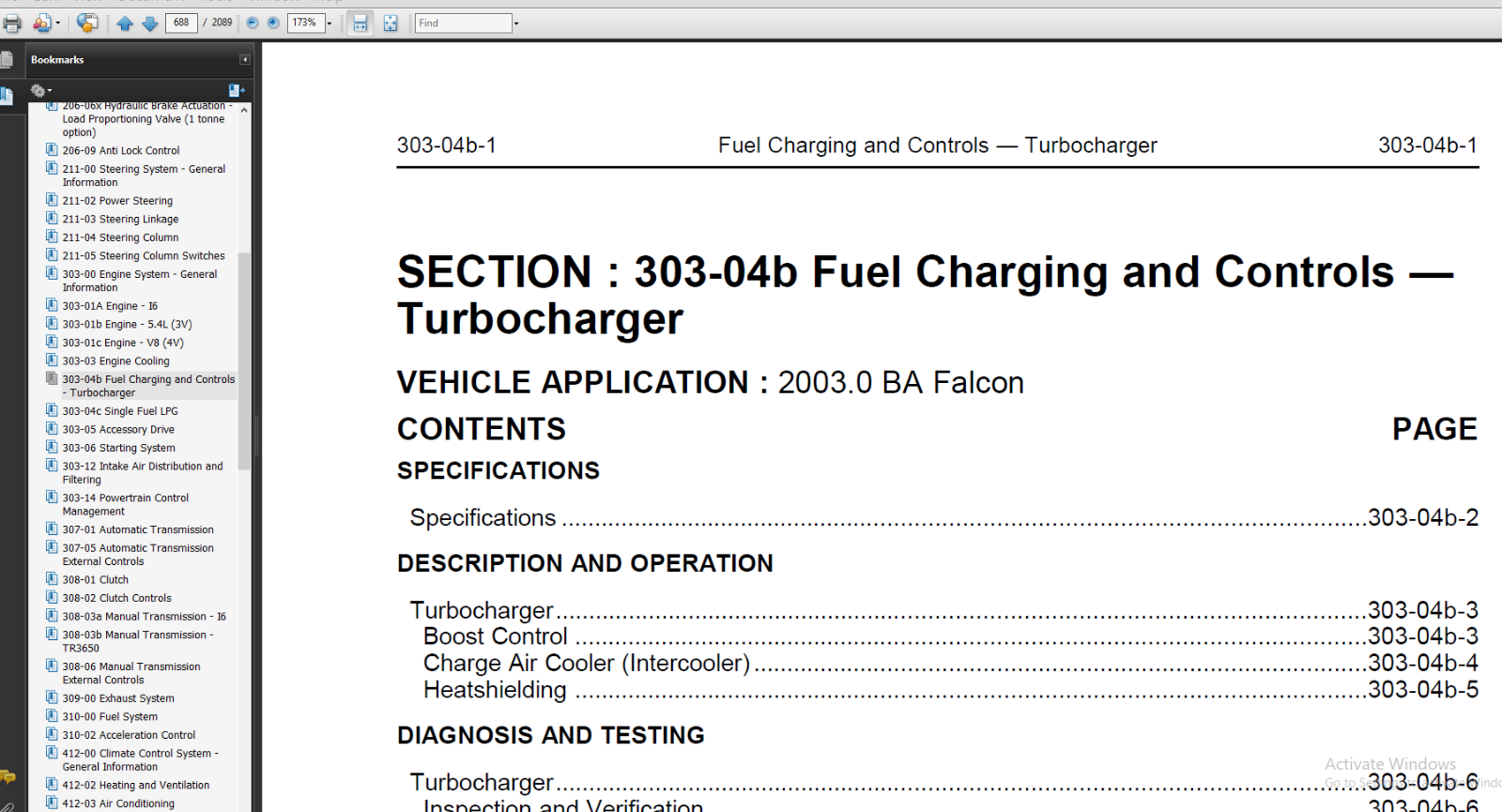Click the zoom out minus icon
The width and height of the screenshot is (1502, 812).
coord(253,23)
